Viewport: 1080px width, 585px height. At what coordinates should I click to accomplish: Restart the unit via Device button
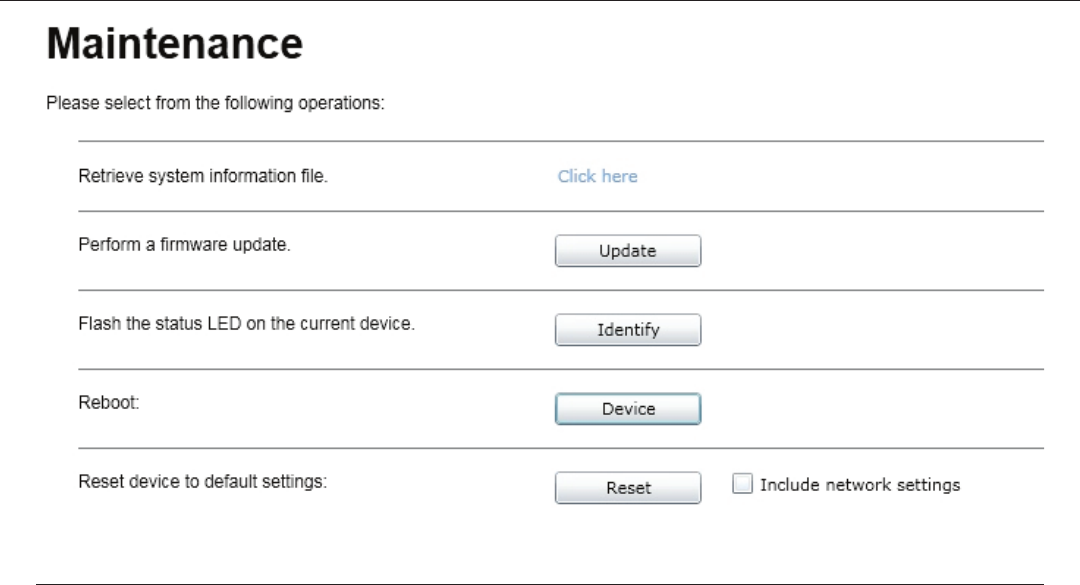pyautogui.click(x=627, y=409)
